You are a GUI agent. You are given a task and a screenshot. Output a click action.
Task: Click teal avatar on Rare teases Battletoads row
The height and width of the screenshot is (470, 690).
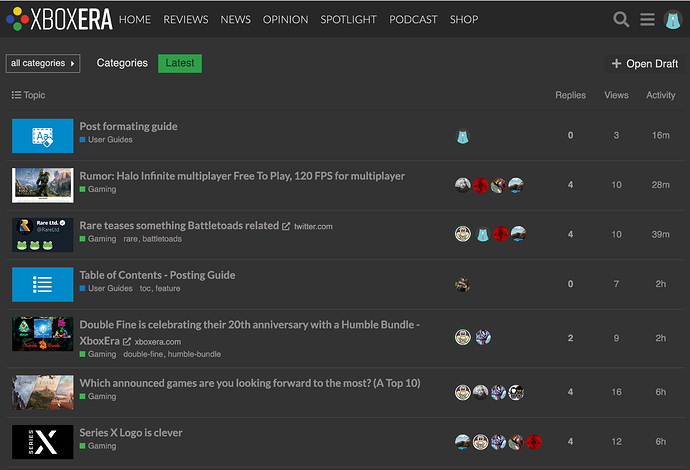pyautogui.click(x=483, y=234)
